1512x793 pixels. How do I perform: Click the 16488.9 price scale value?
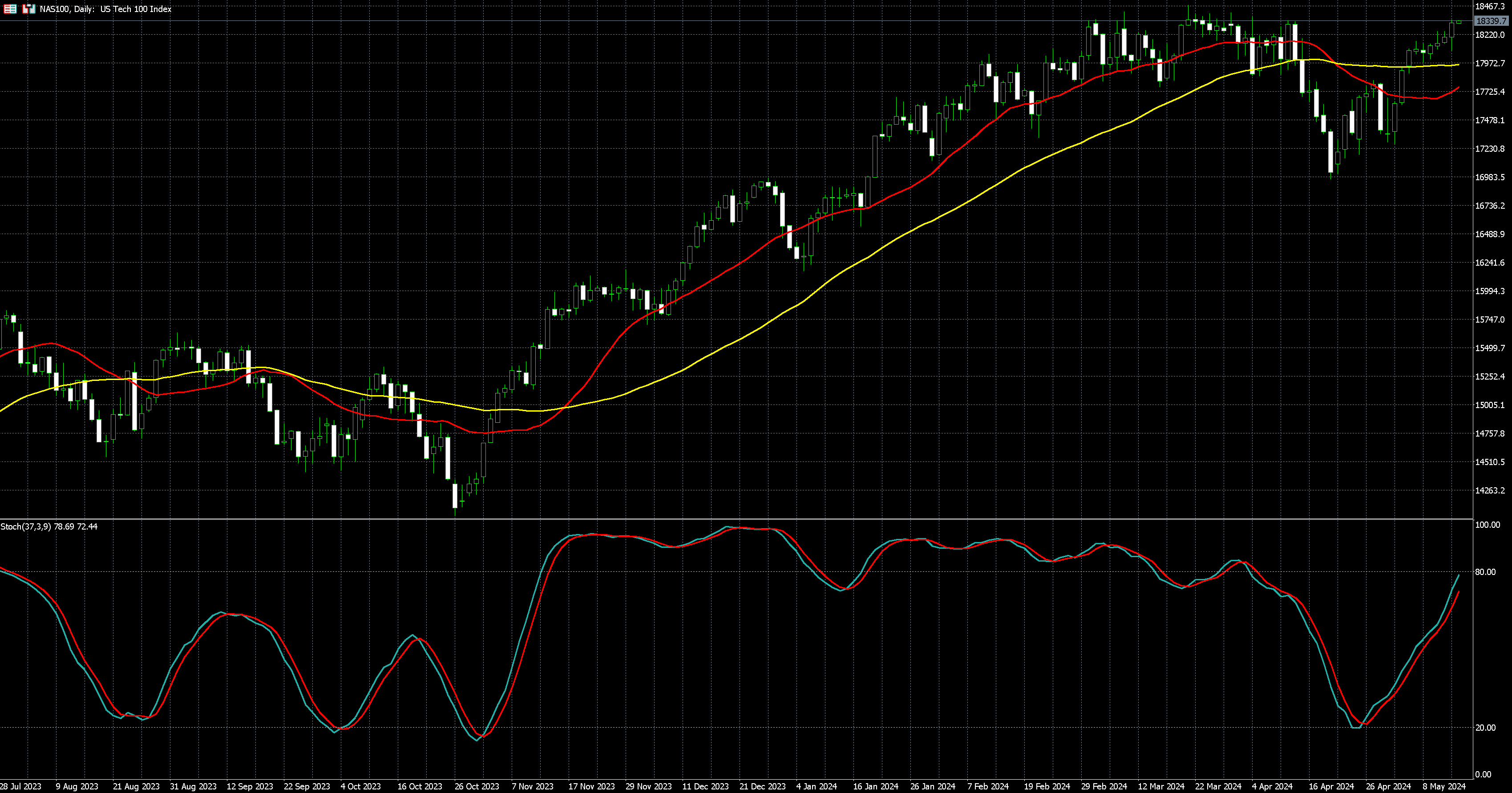pyautogui.click(x=1490, y=234)
